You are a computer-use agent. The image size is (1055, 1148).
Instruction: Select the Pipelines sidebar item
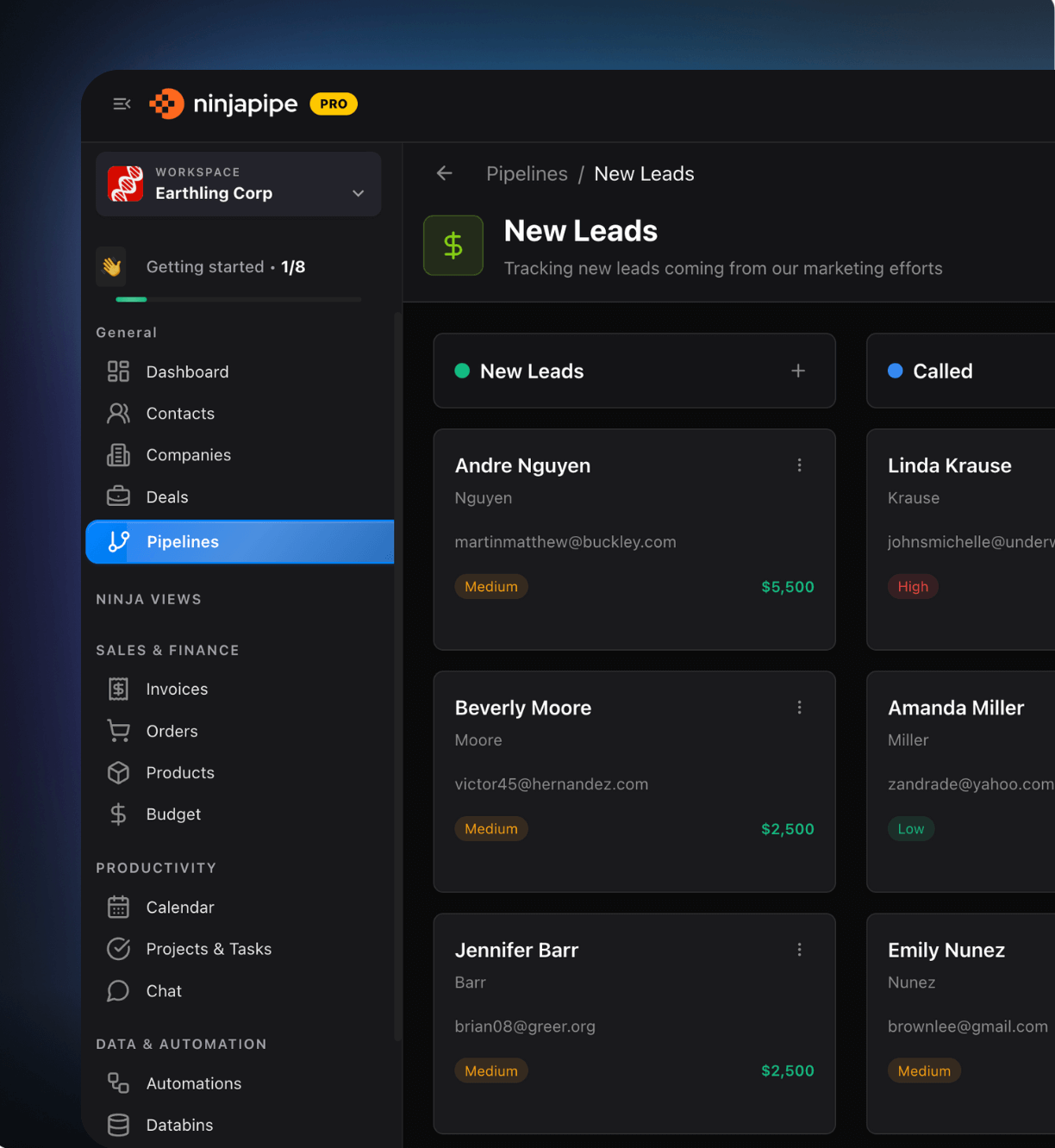[x=240, y=541]
